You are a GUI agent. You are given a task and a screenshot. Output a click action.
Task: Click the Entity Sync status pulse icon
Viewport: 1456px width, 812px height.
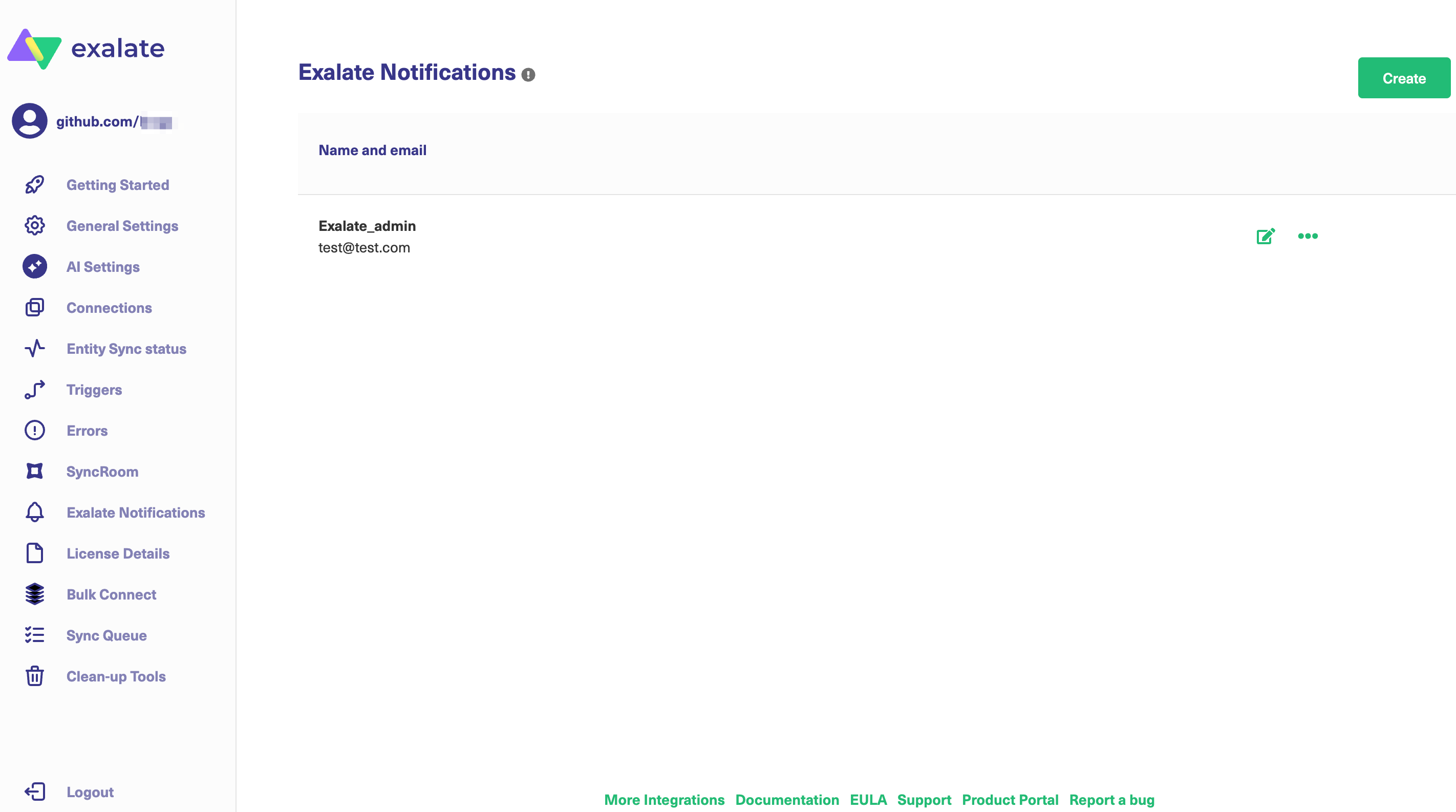34,349
